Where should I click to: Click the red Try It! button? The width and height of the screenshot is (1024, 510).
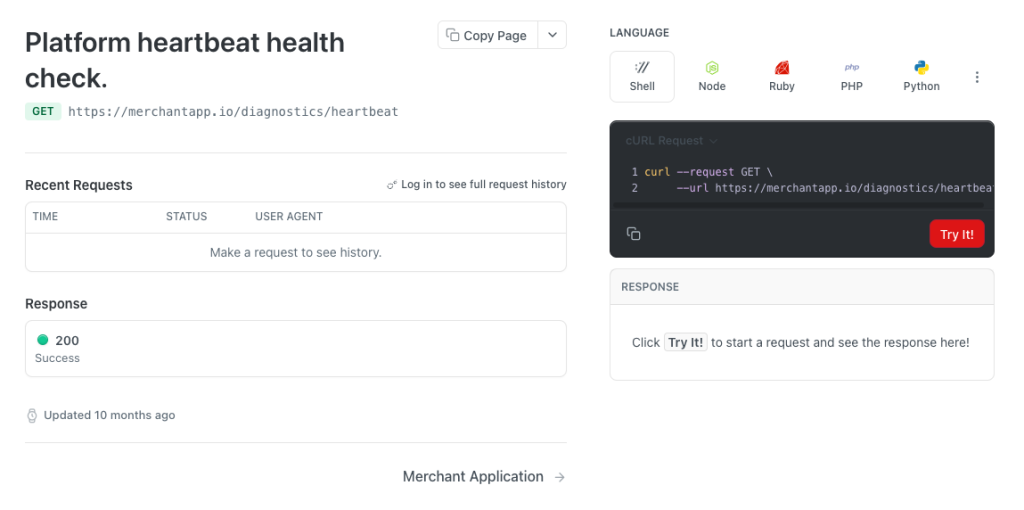[x=957, y=234]
